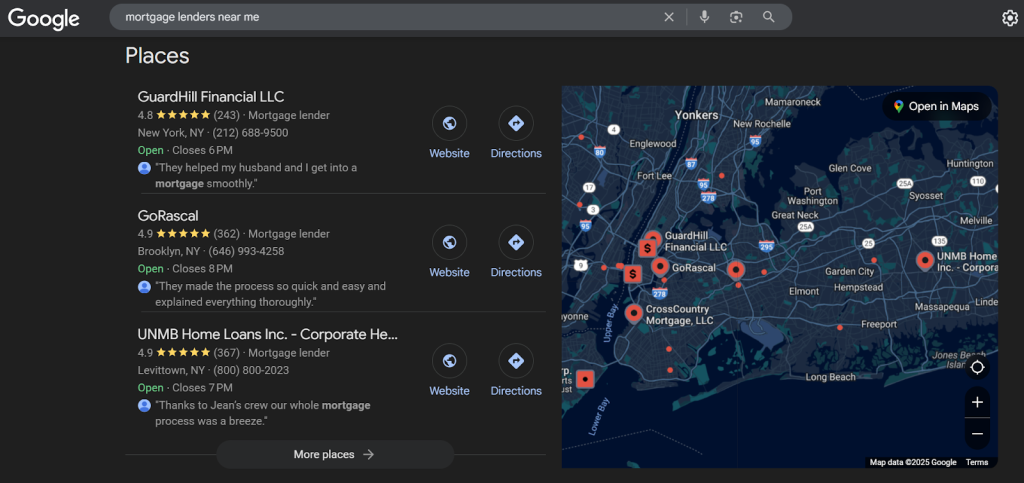The image size is (1024, 483).
Task: Select the GoRascal map pin
Action: pyautogui.click(x=660, y=266)
